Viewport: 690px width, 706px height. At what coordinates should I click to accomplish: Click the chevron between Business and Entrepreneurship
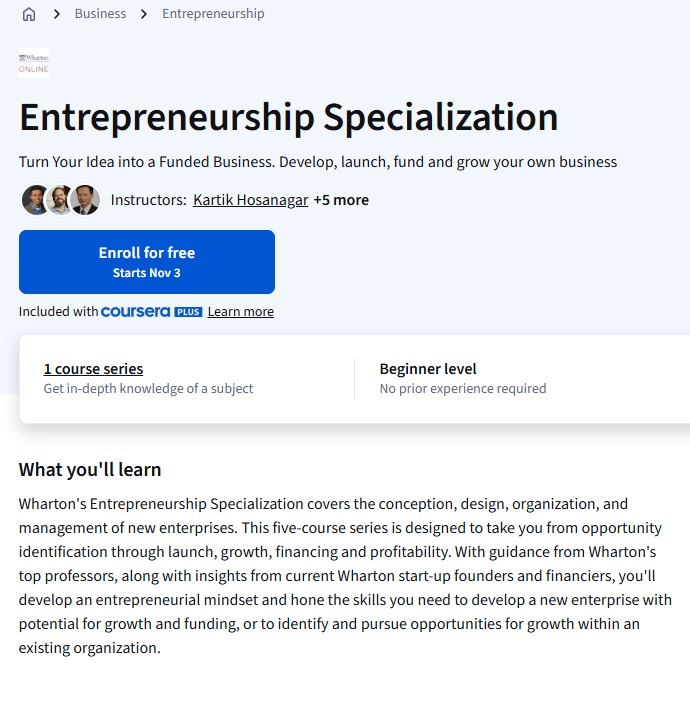tap(144, 14)
